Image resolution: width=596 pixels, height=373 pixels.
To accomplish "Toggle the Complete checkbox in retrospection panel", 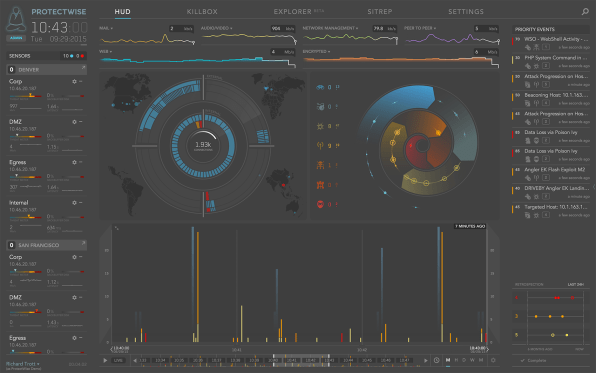I will point(523,360).
